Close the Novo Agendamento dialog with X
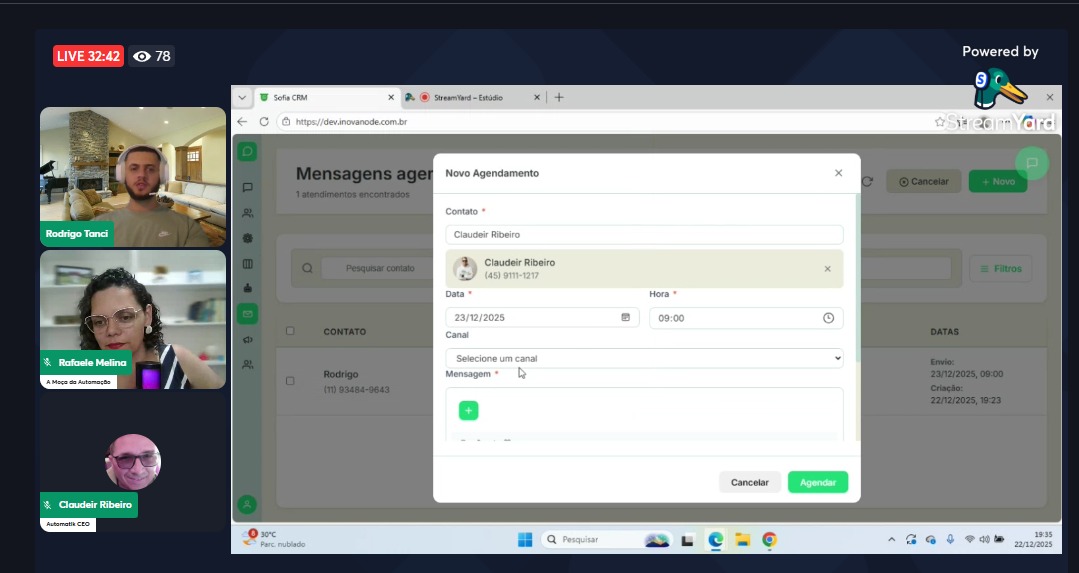Image resolution: width=1079 pixels, height=573 pixels. pyautogui.click(x=838, y=173)
